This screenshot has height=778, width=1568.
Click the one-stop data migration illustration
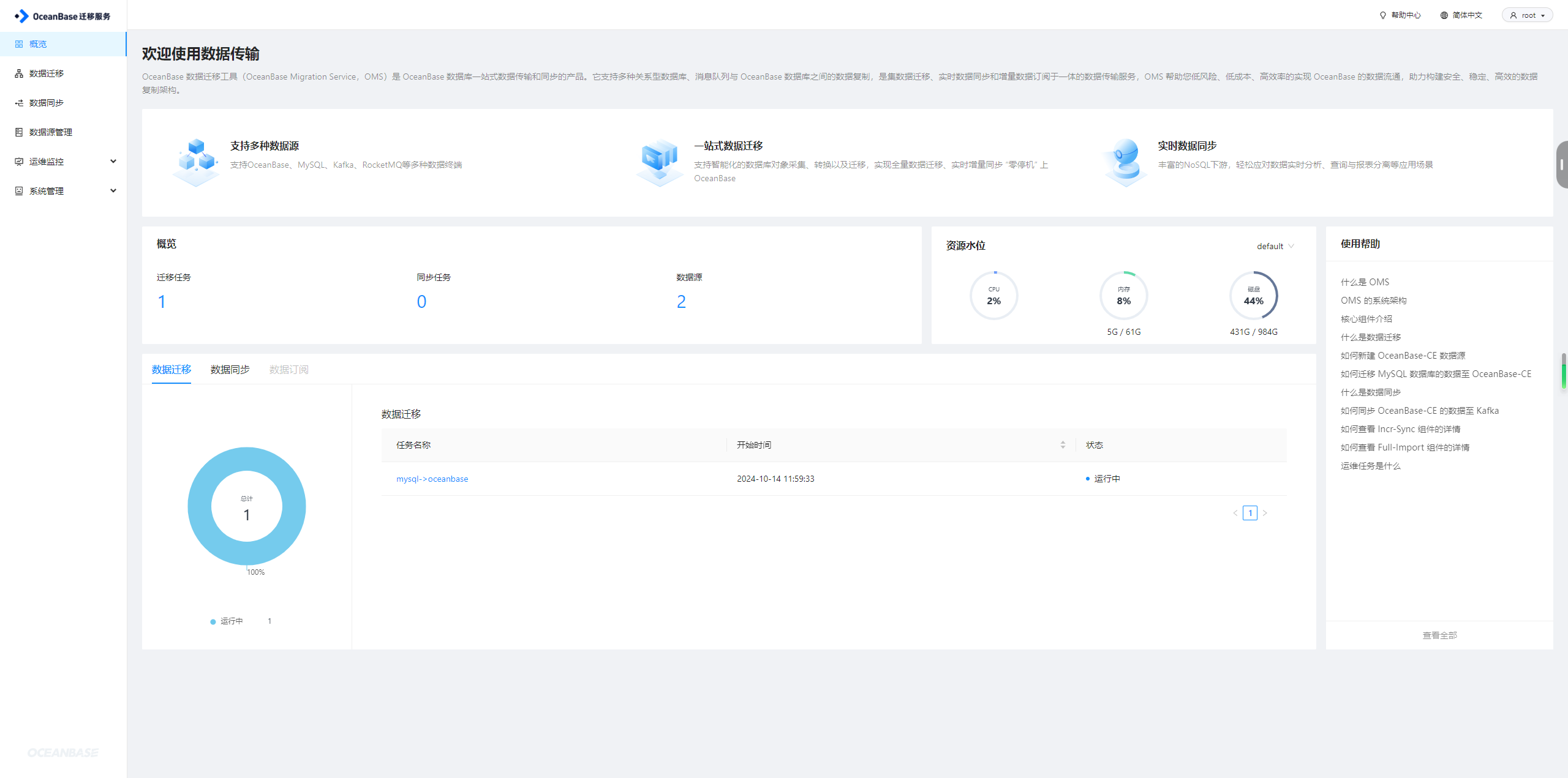click(660, 162)
